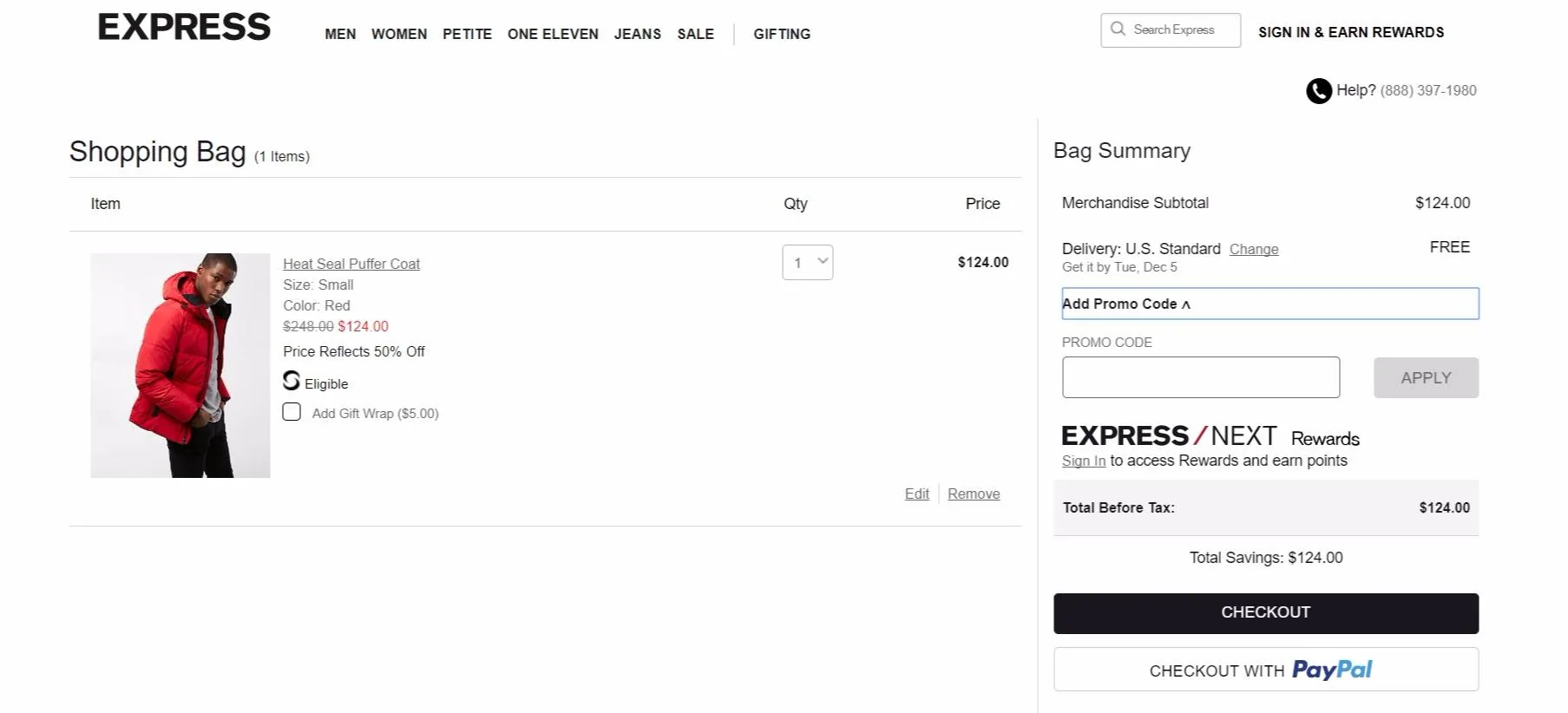The width and height of the screenshot is (1568, 713).
Task: Click the APPLY promo button
Action: tap(1425, 378)
